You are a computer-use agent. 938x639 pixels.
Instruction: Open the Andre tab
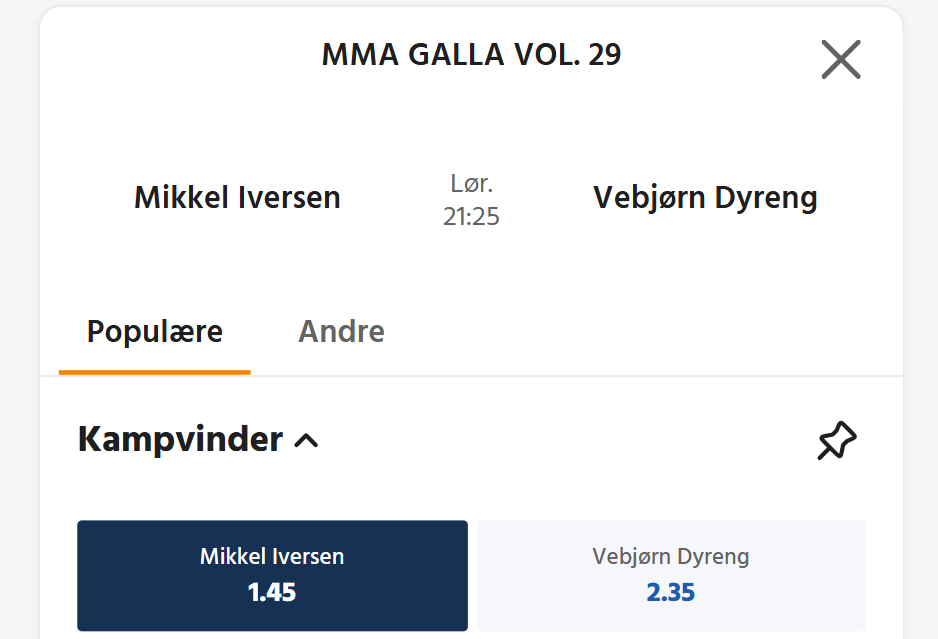341,331
